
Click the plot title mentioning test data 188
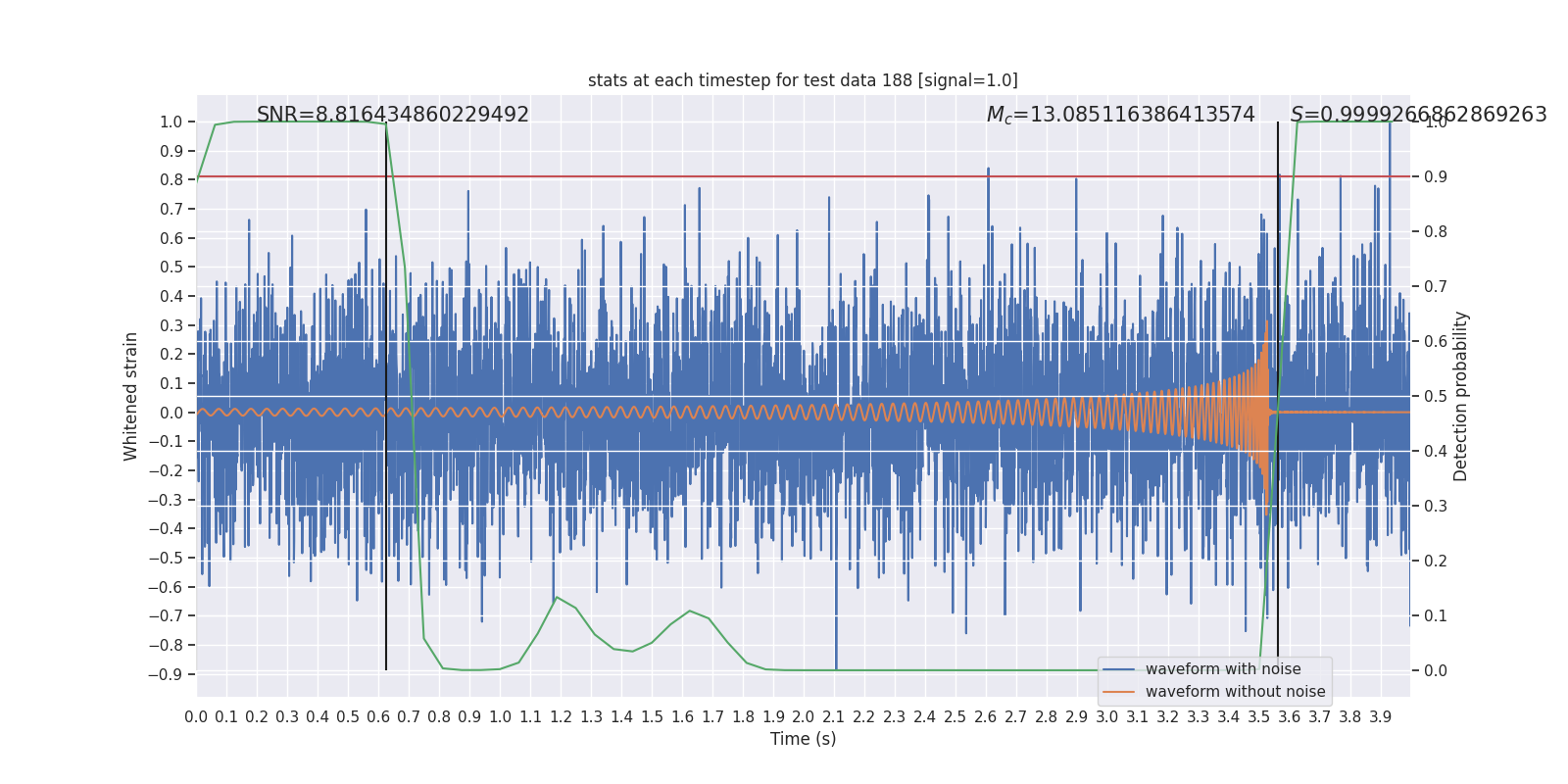click(803, 80)
